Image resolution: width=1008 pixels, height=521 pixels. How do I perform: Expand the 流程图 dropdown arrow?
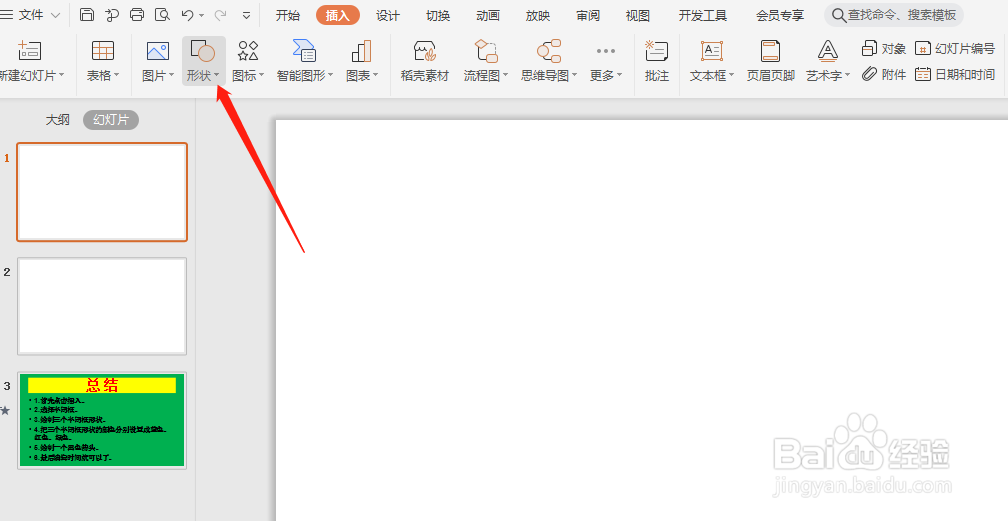(x=506, y=75)
